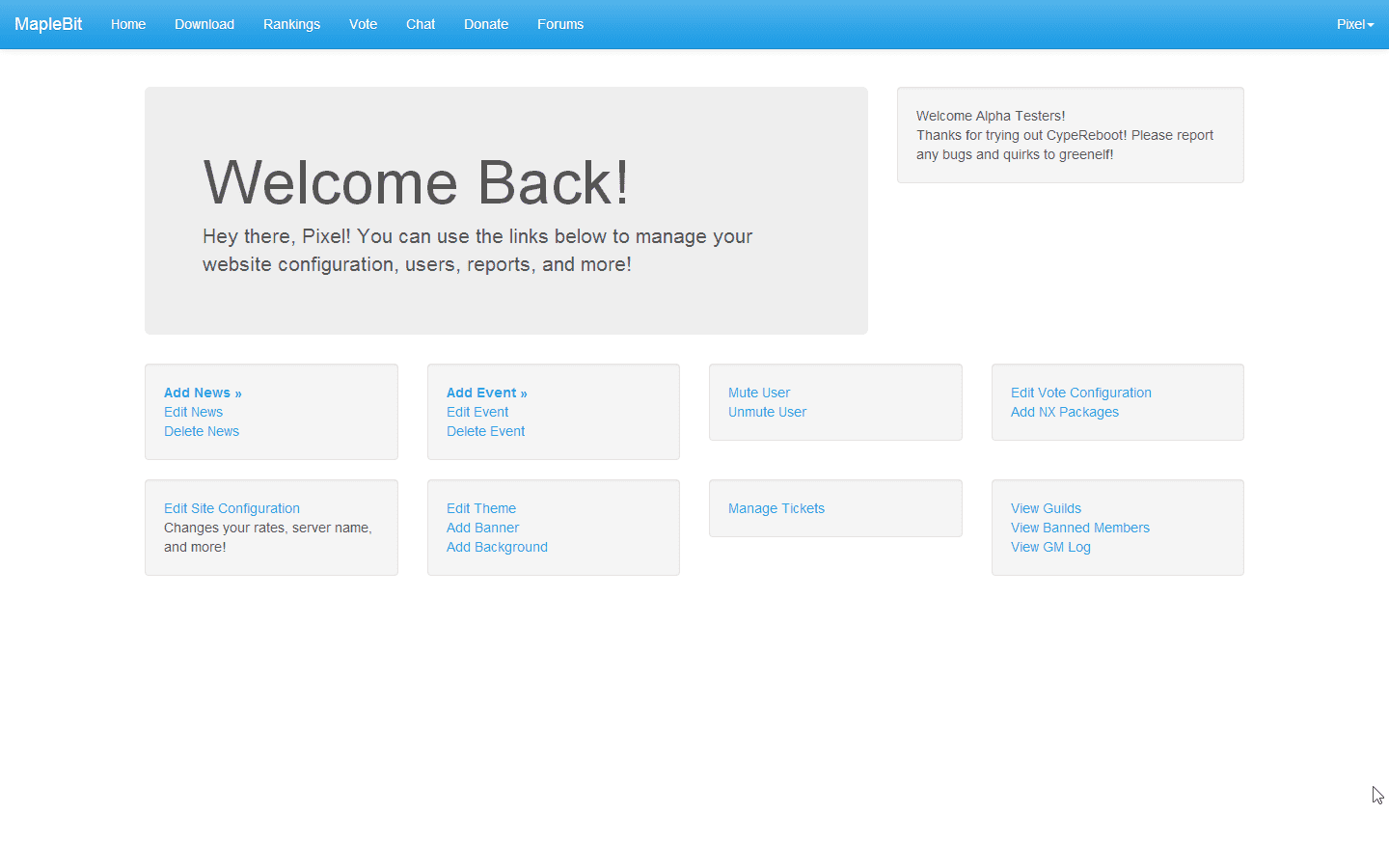1389x868 pixels.
Task: Open Add NX Packages
Action: [x=1065, y=412]
